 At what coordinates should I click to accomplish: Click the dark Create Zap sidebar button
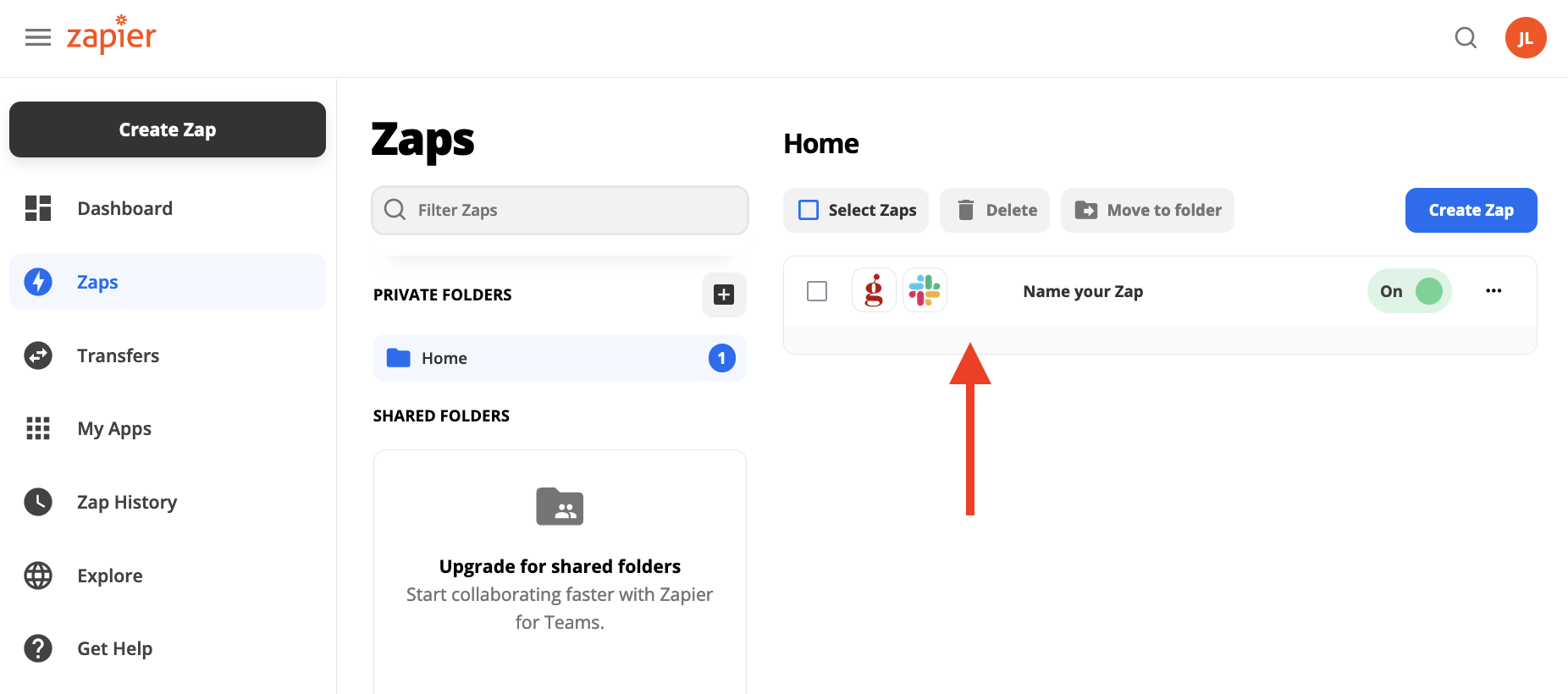pos(168,129)
